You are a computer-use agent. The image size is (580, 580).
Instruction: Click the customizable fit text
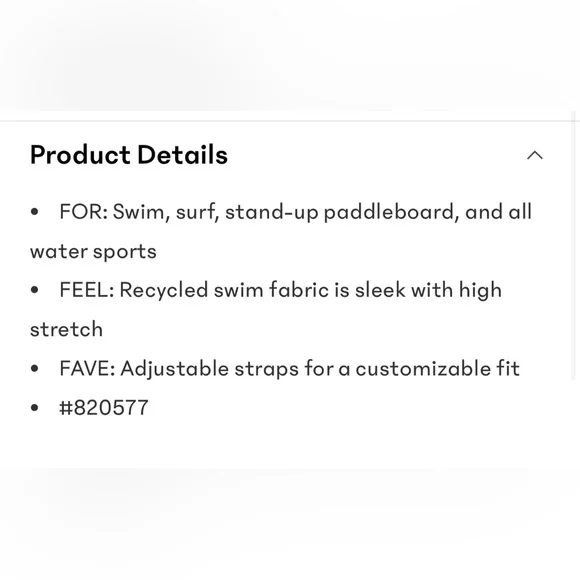(x=438, y=368)
